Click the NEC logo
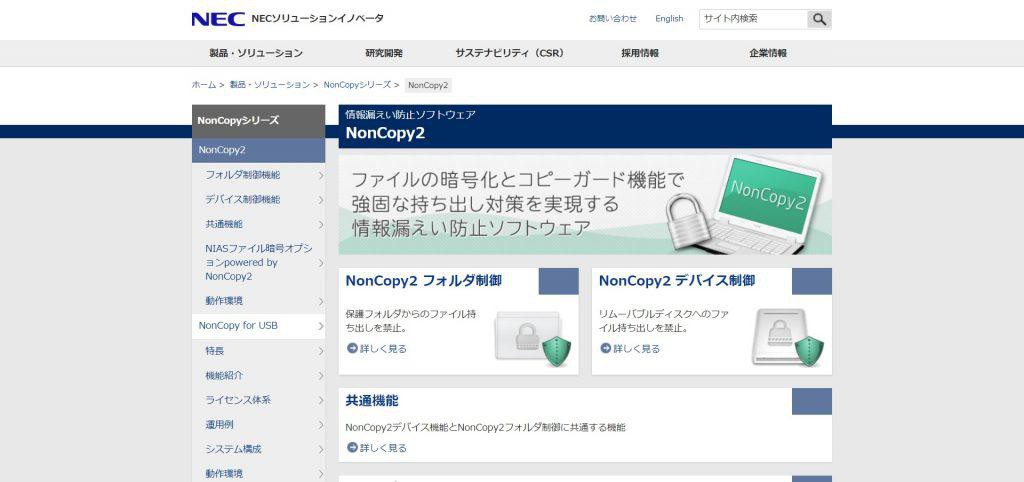 click(218, 19)
